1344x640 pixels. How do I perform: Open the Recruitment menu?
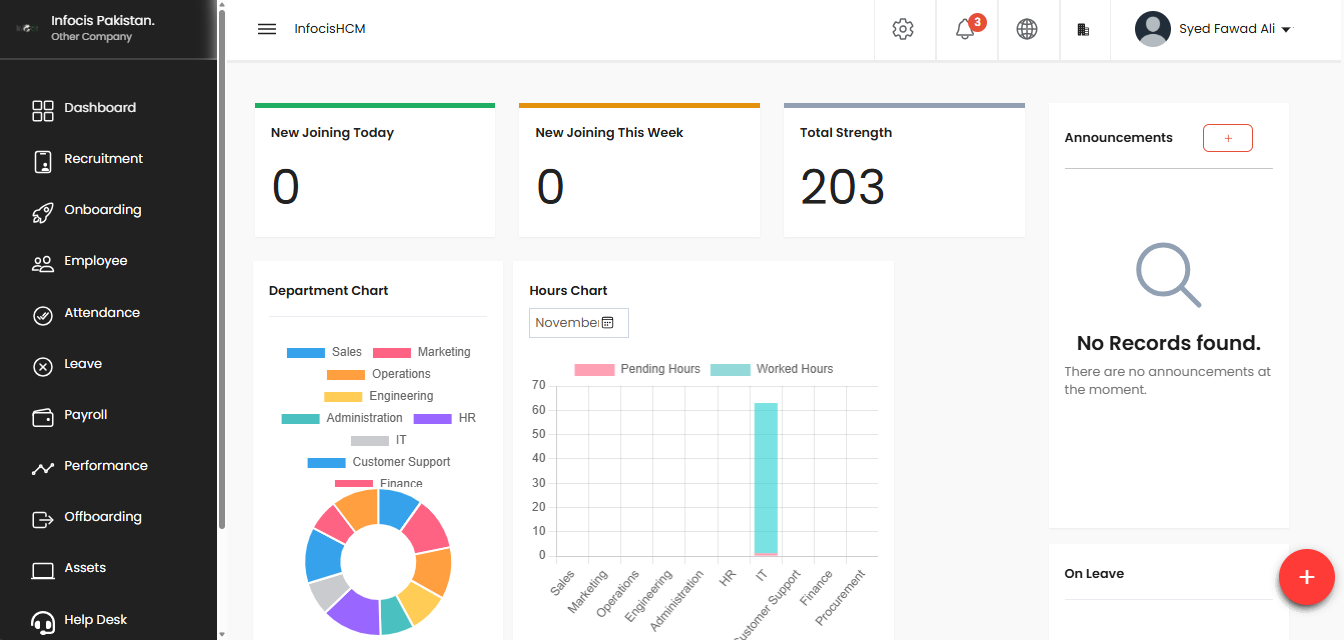(x=103, y=159)
